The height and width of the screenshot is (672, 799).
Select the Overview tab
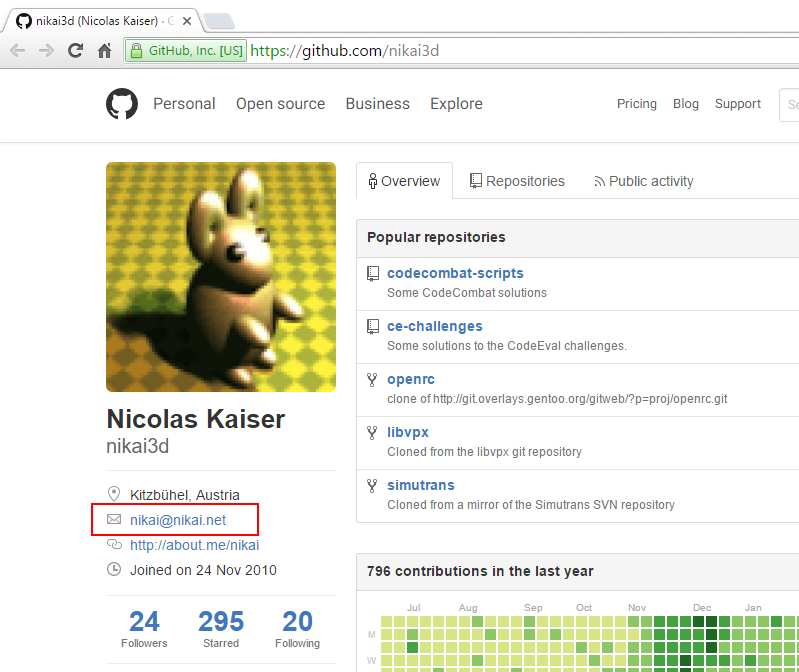point(404,181)
